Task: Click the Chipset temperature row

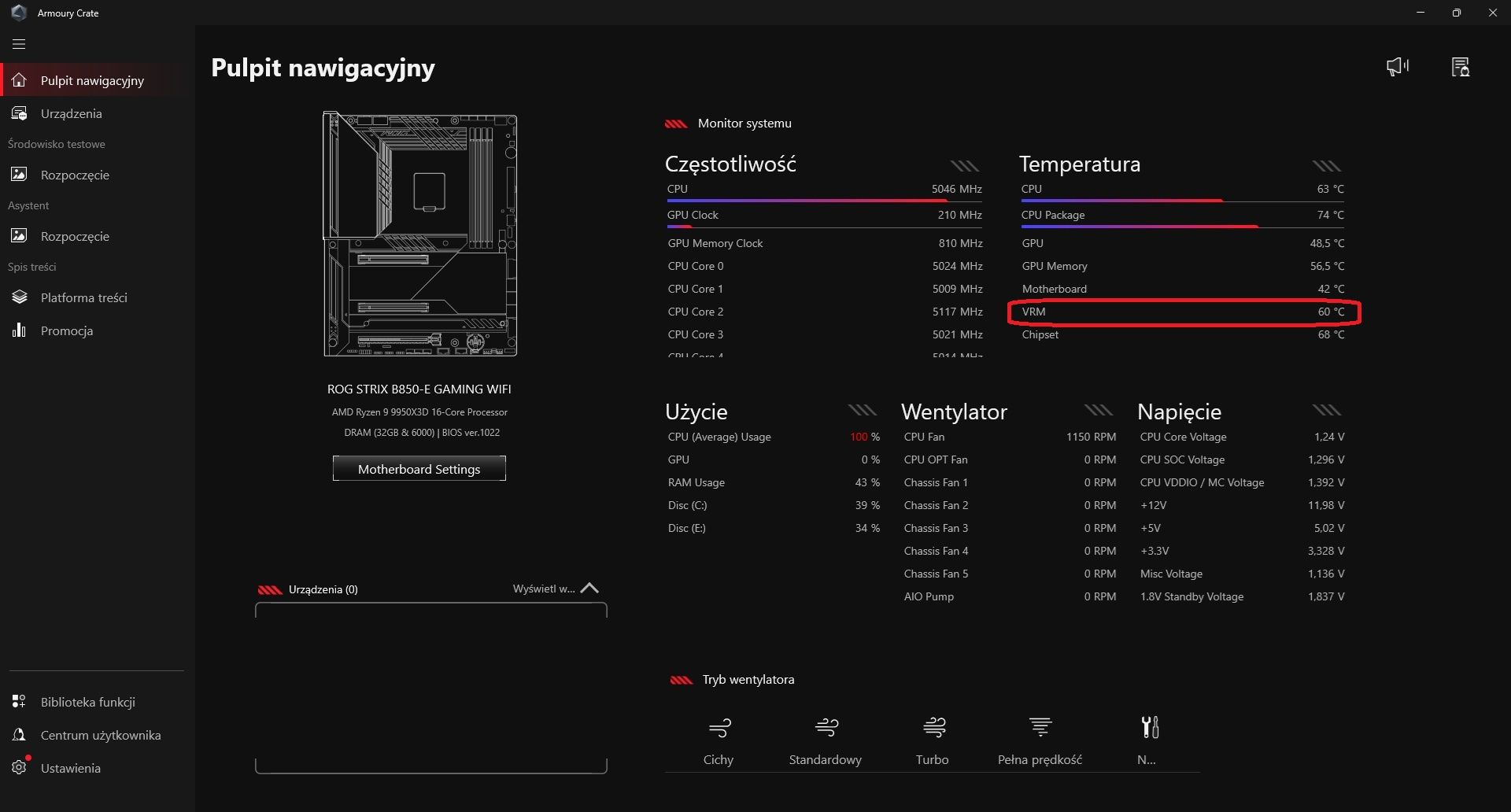Action: (1183, 334)
